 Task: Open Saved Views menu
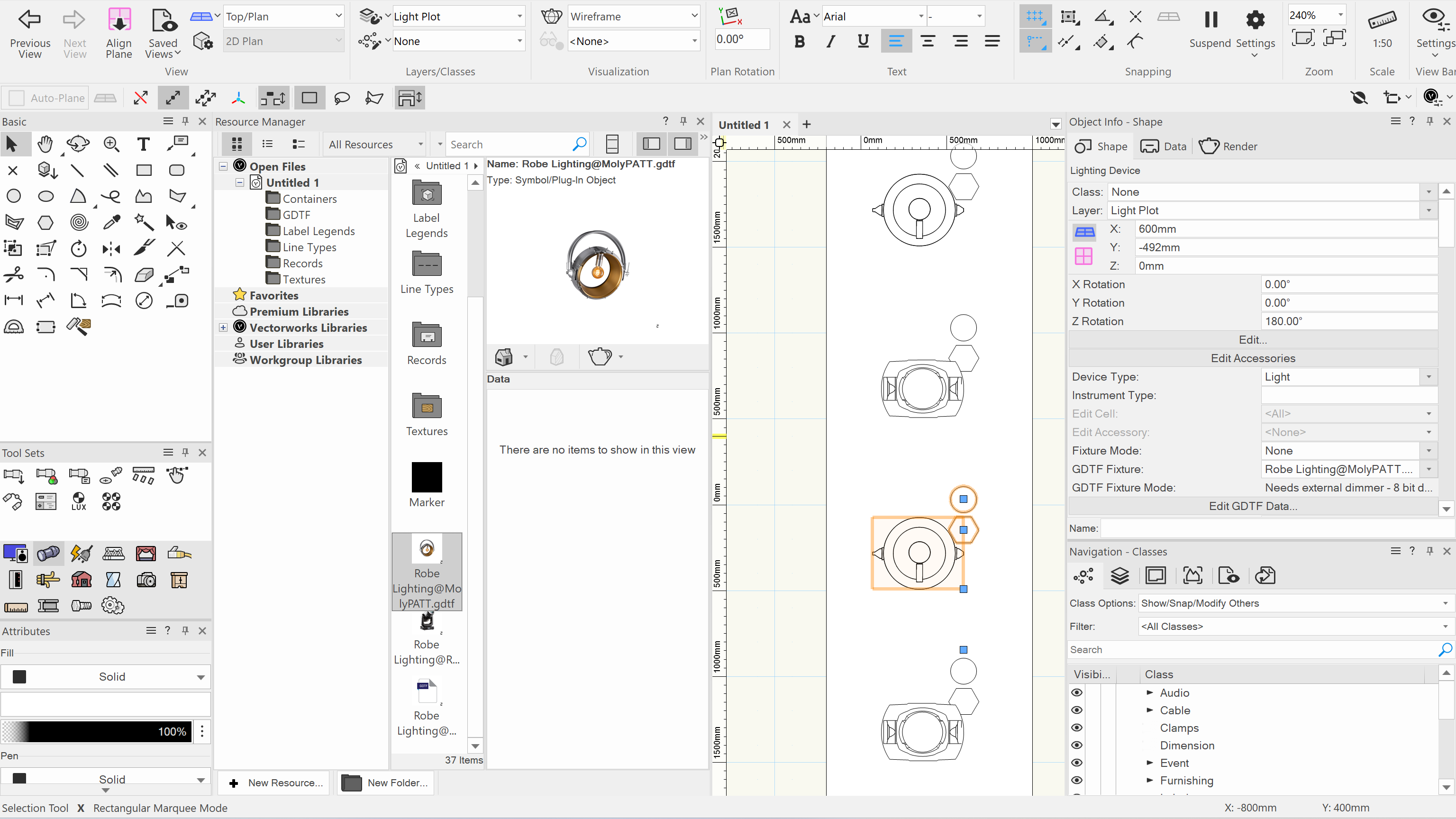point(163,33)
